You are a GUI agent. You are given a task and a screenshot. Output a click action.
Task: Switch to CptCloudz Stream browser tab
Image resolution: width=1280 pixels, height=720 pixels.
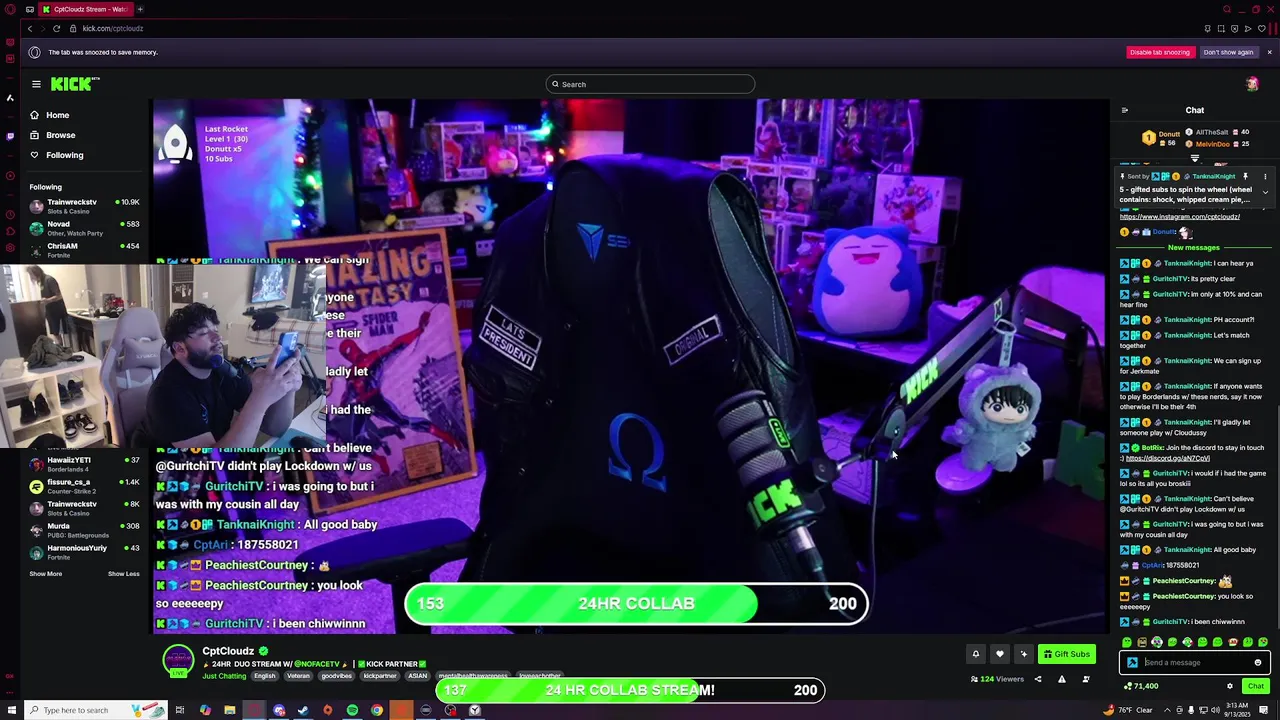pos(86,9)
